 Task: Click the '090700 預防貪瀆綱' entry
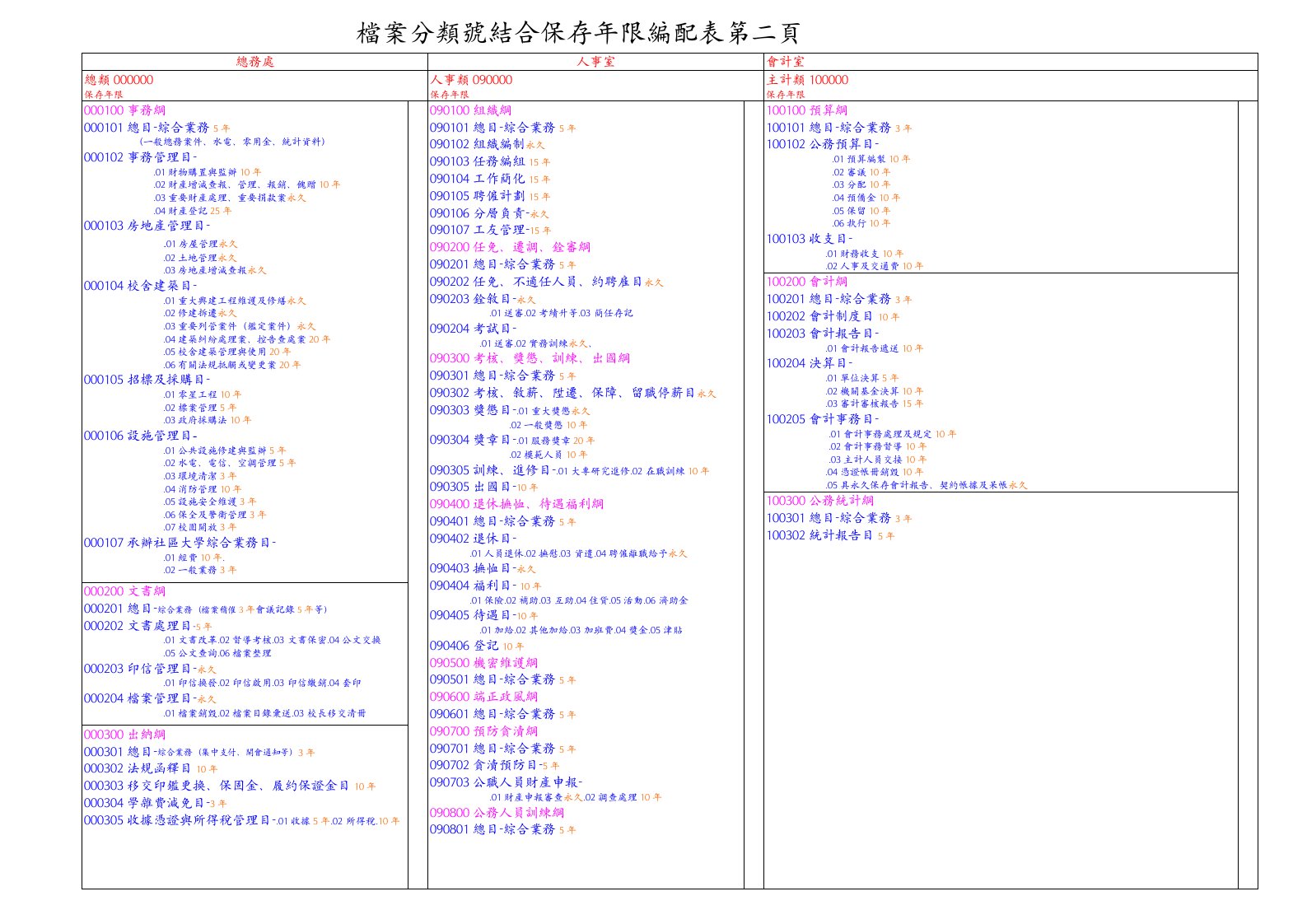(x=483, y=731)
